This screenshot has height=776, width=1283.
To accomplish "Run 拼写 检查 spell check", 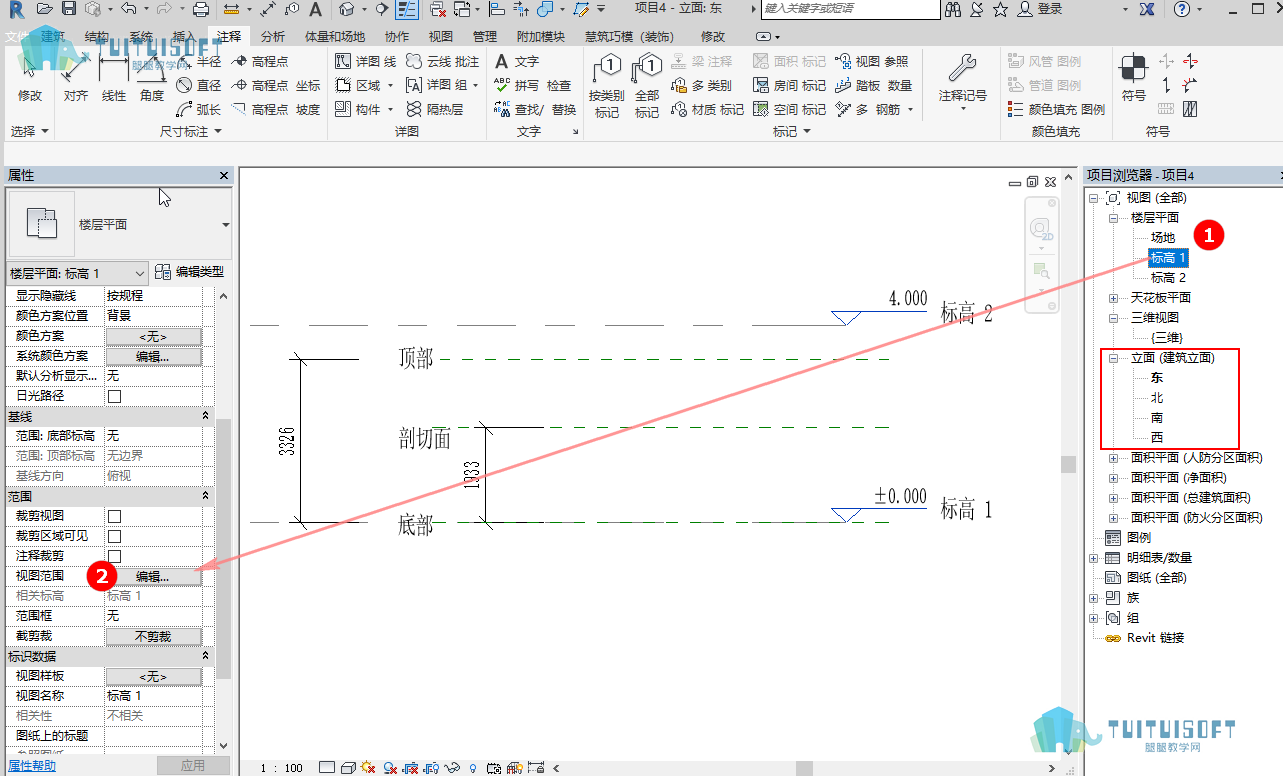I will [x=532, y=86].
